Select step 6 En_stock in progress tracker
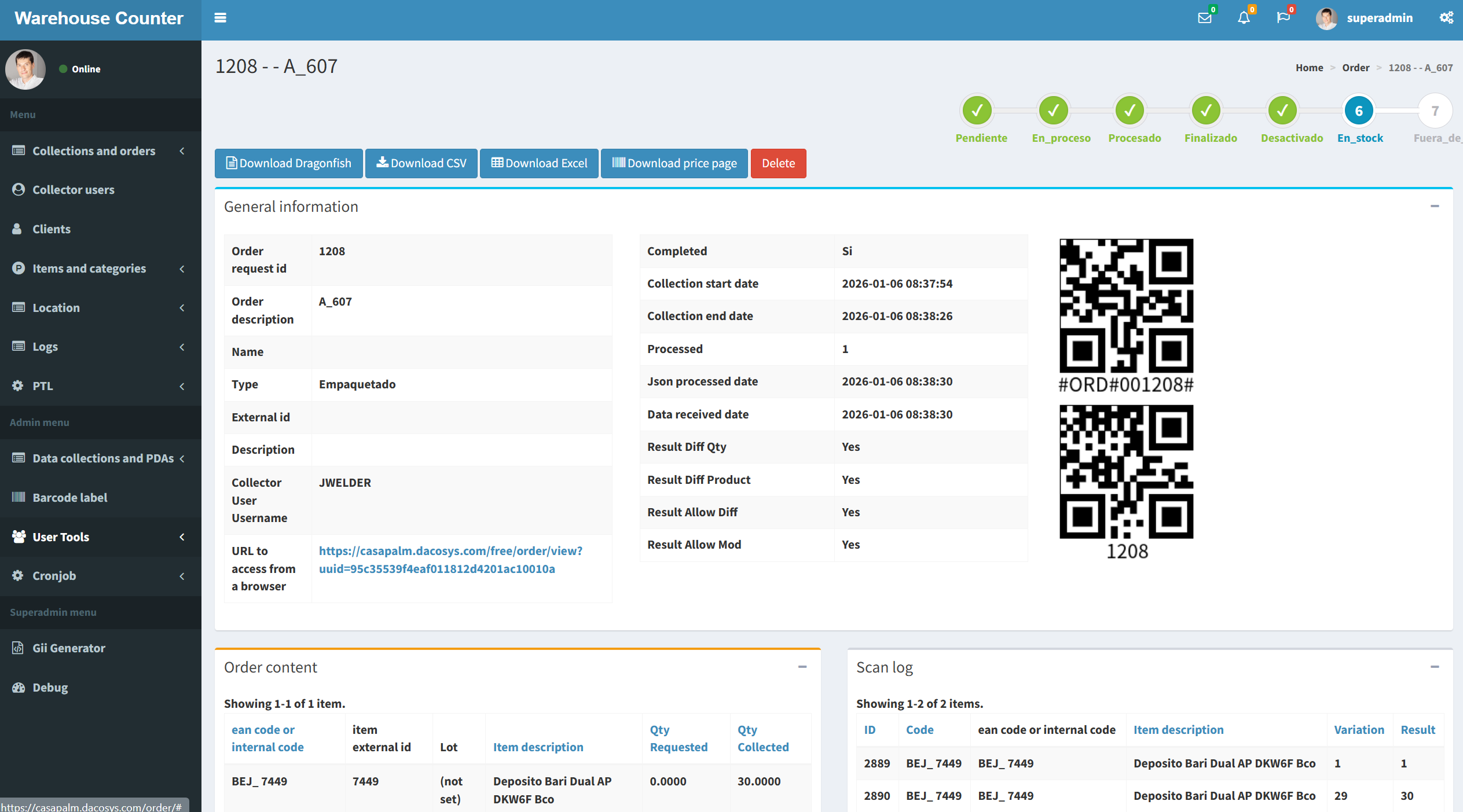 point(1358,111)
